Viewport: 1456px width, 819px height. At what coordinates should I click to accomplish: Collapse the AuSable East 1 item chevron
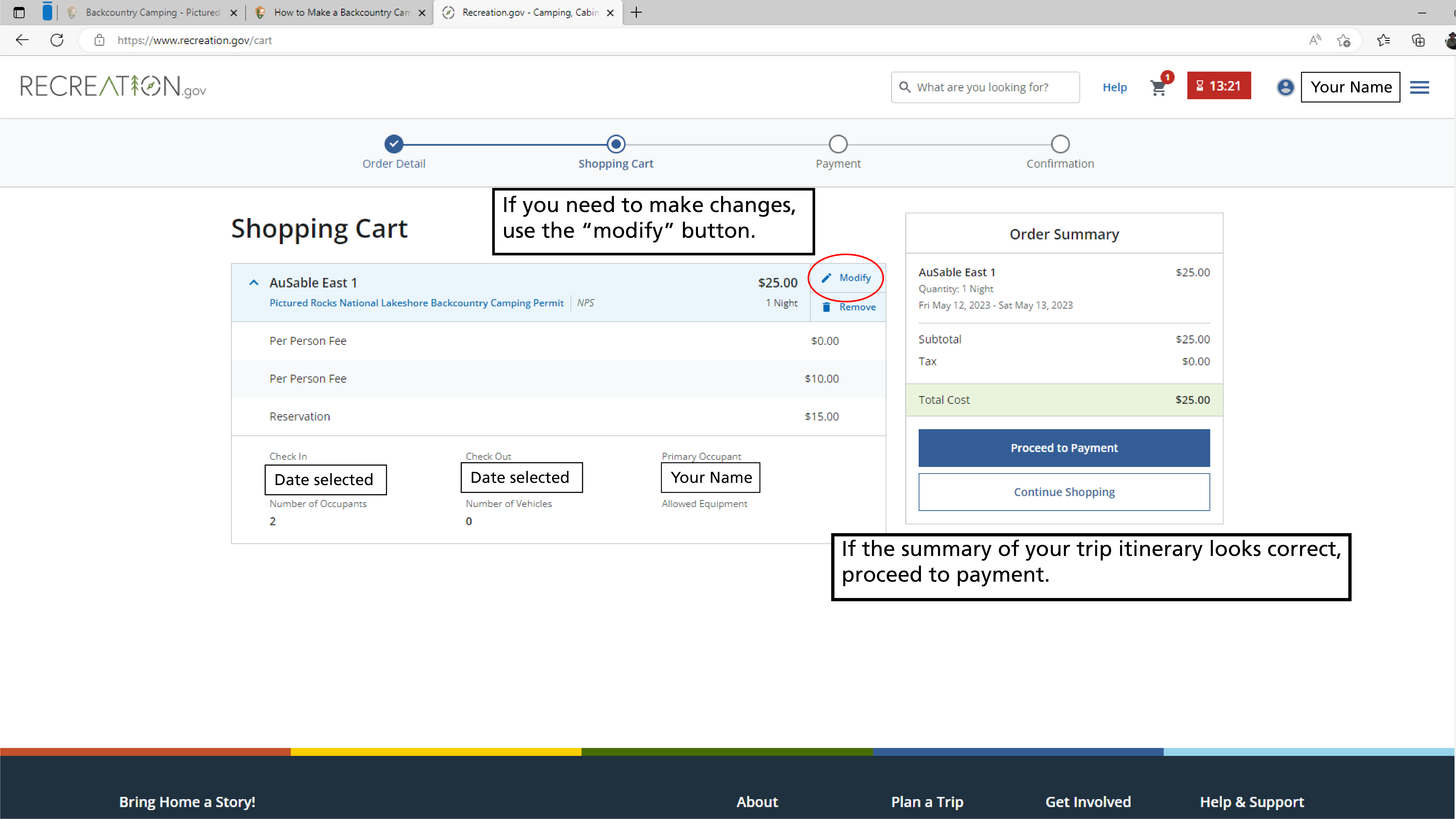pyautogui.click(x=254, y=282)
